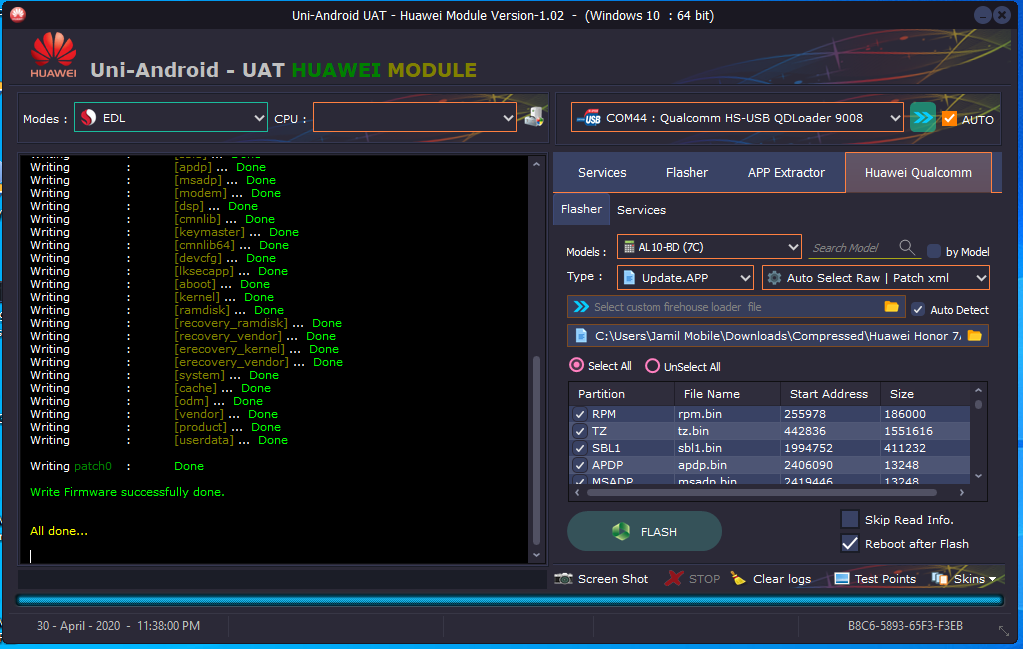Click the double-arrow icon in the firehouse loader field

click(581, 307)
